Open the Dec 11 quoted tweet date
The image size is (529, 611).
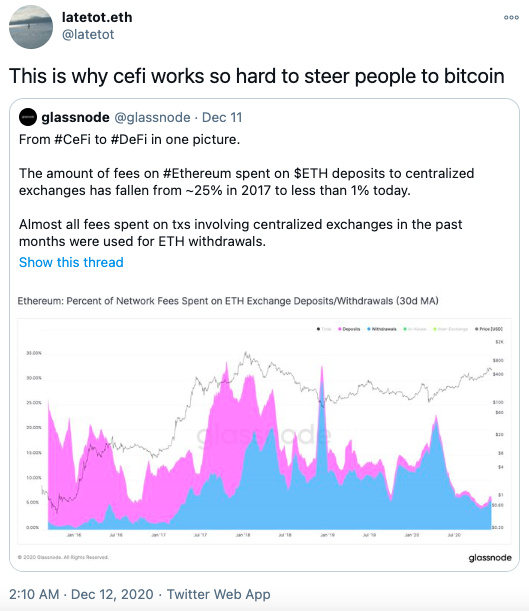[x=222, y=117]
